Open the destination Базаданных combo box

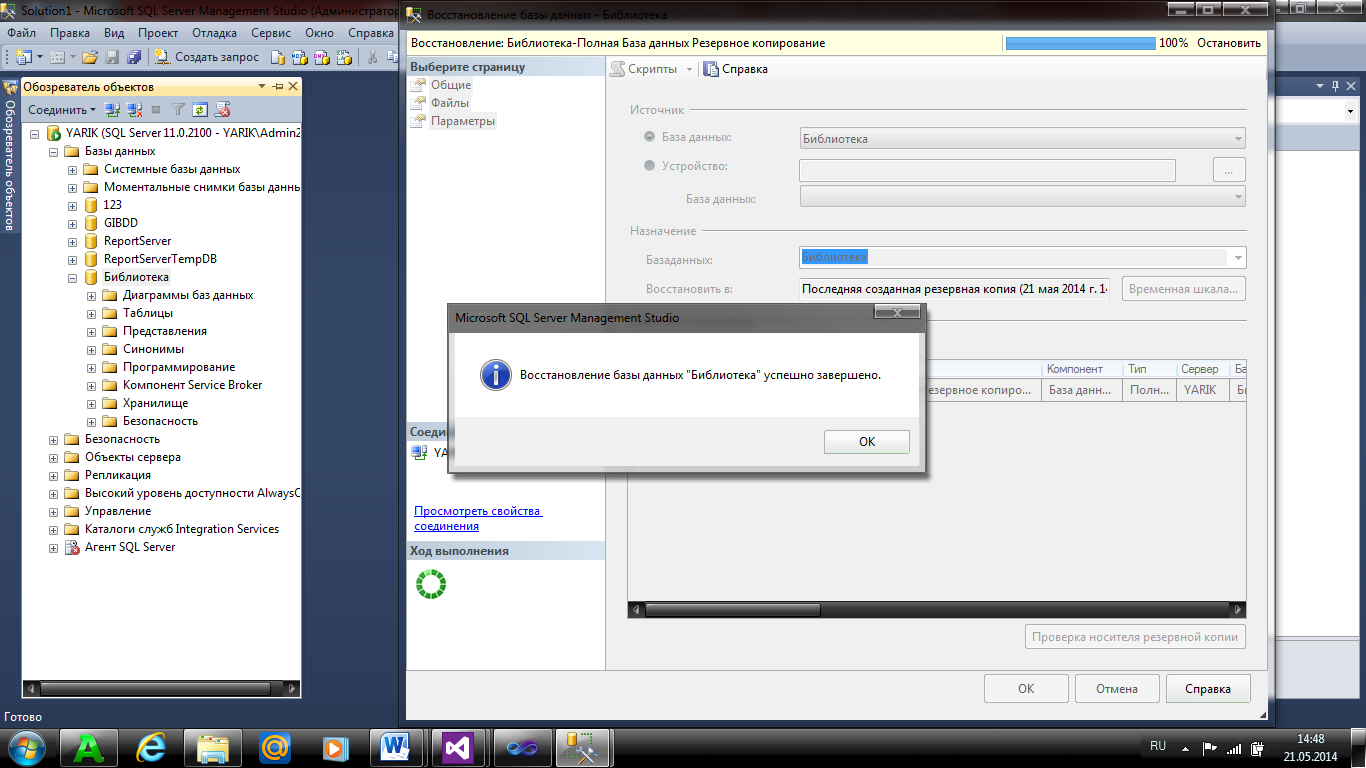pos(1022,258)
